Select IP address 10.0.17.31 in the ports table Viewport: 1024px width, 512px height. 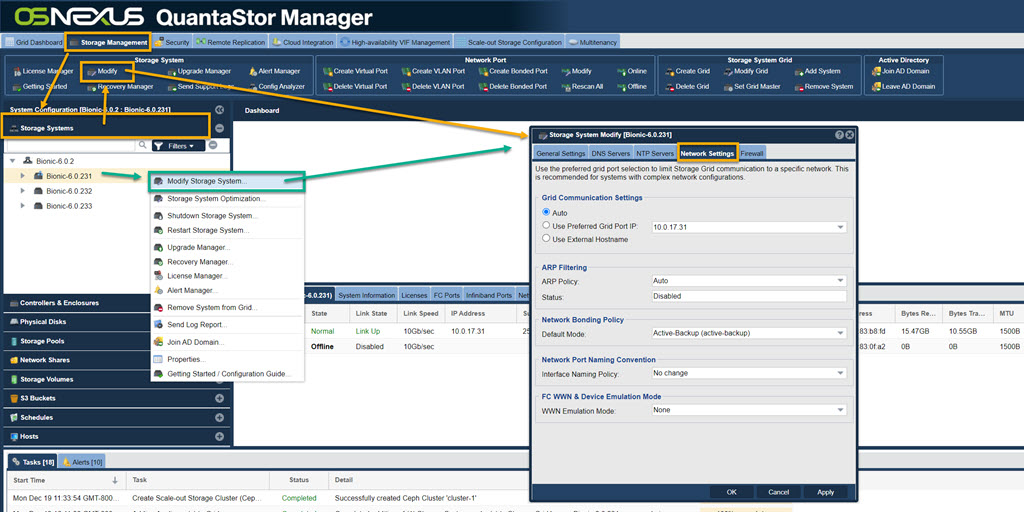pyautogui.click(x=466, y=331)
